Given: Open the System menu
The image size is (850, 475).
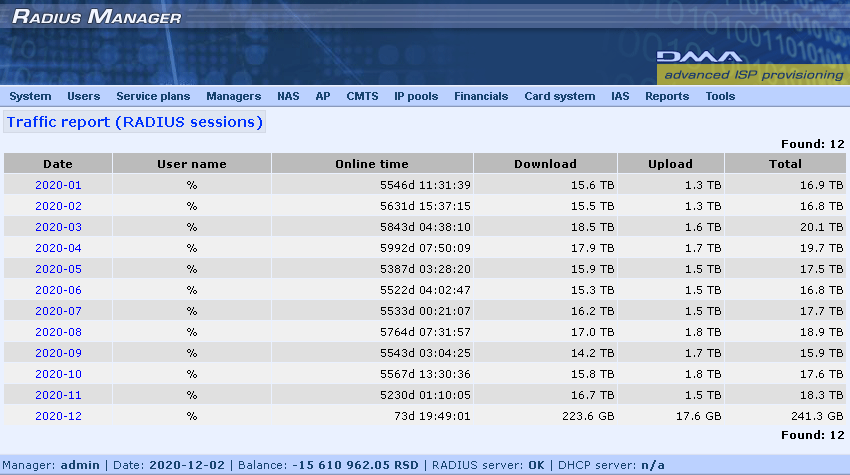Looking at the screenshot, I should click(x=30, y=96).
